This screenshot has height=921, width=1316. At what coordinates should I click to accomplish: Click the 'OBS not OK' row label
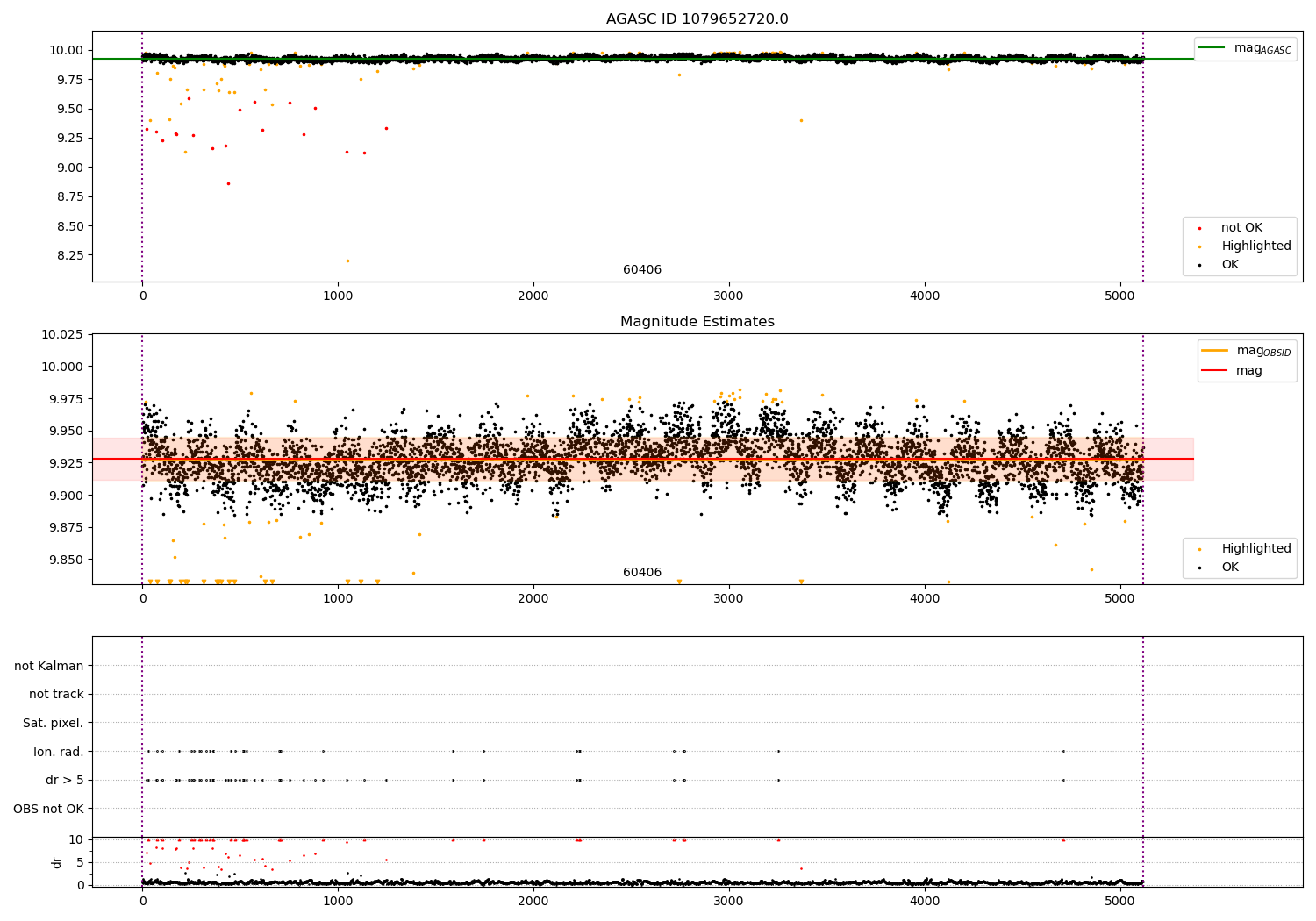49,809
